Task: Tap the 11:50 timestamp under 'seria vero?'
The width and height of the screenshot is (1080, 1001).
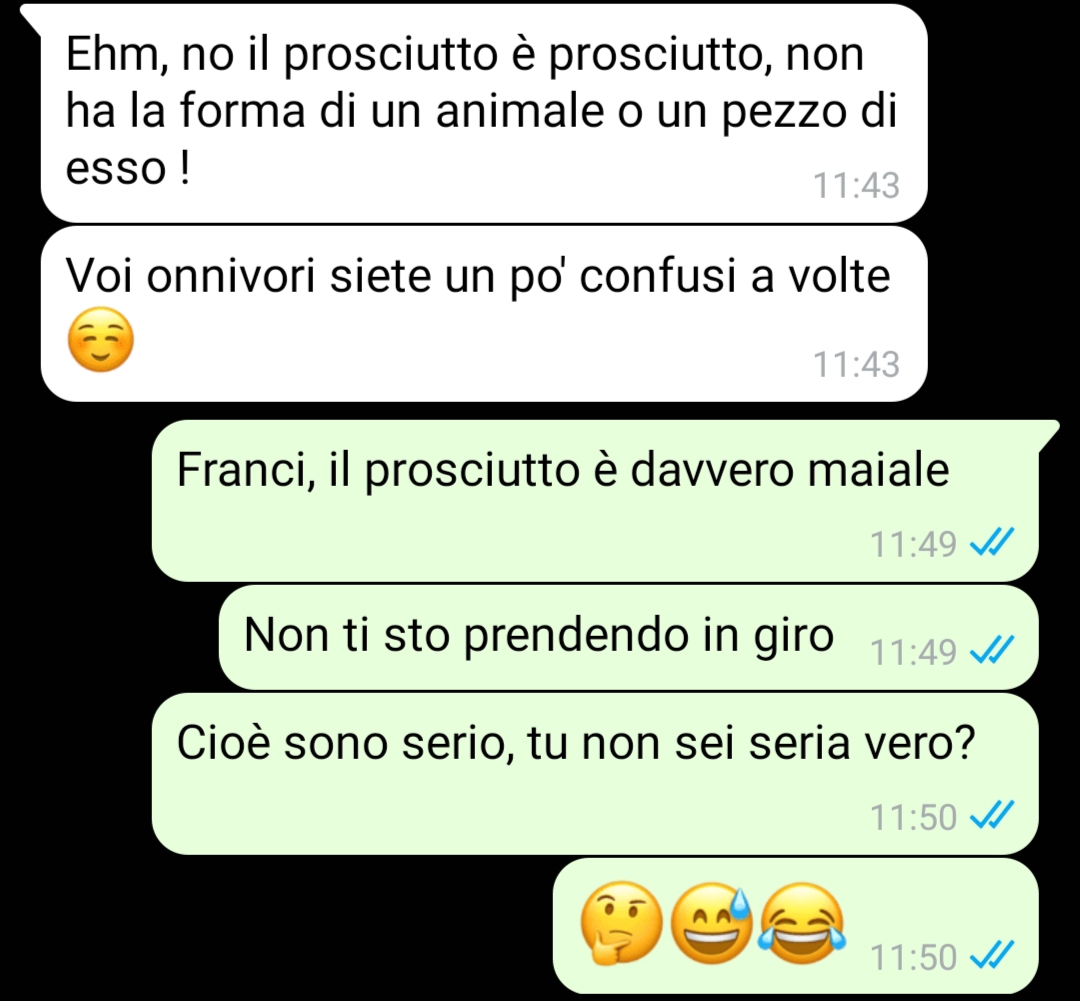Action: pyautogui.click(x=913, y=817)
